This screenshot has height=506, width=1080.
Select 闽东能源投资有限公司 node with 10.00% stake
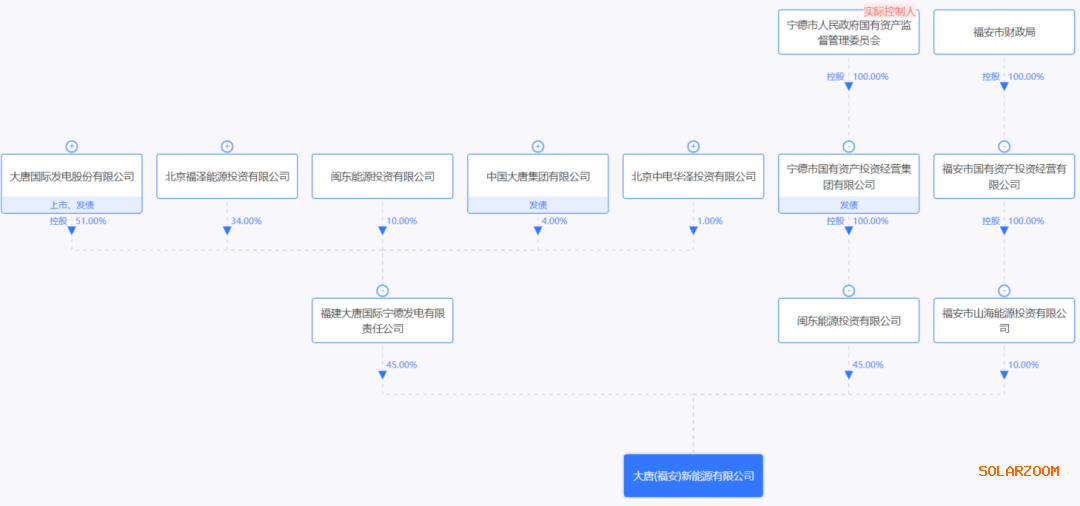[382, 177]
